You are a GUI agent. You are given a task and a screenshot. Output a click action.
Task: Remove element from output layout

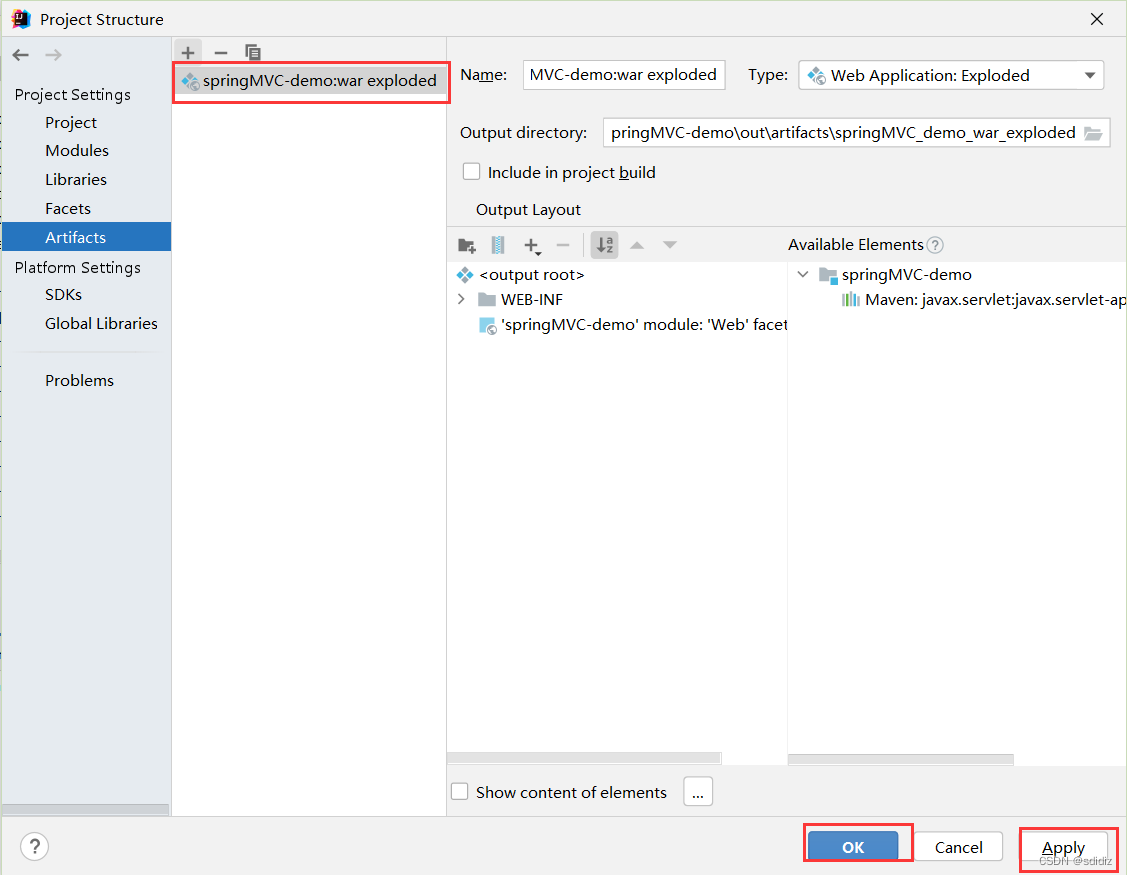pyautogui.click(x=563, y=246)
